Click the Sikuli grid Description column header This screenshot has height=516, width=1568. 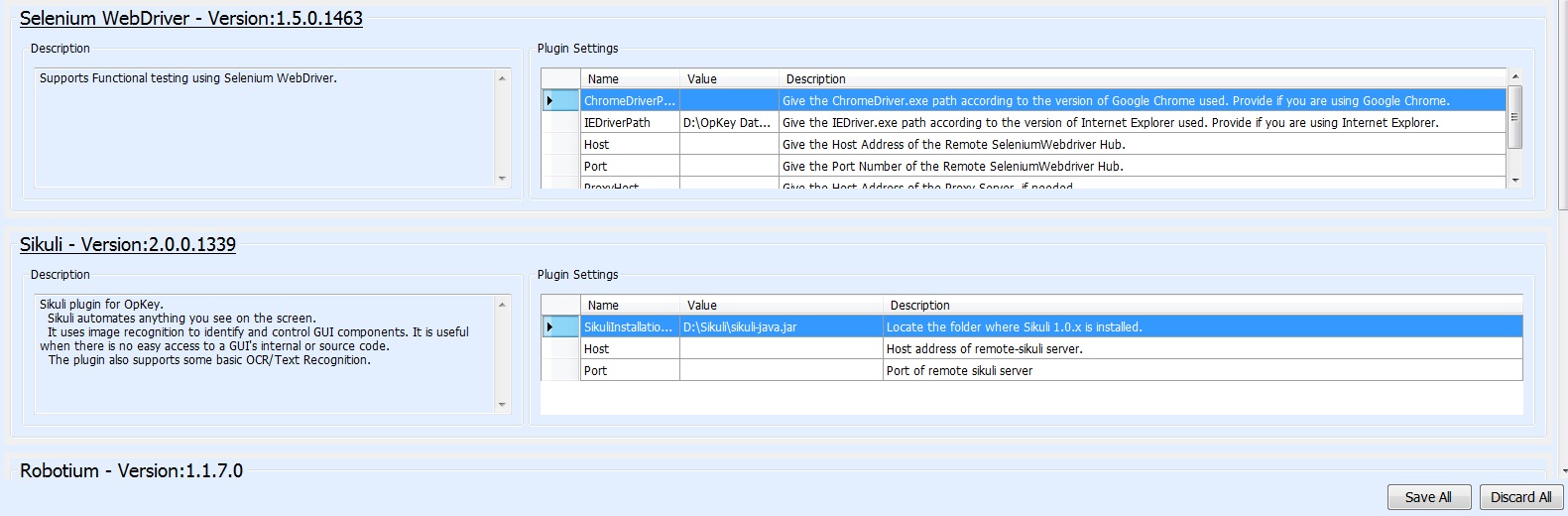coord(1203,305)
